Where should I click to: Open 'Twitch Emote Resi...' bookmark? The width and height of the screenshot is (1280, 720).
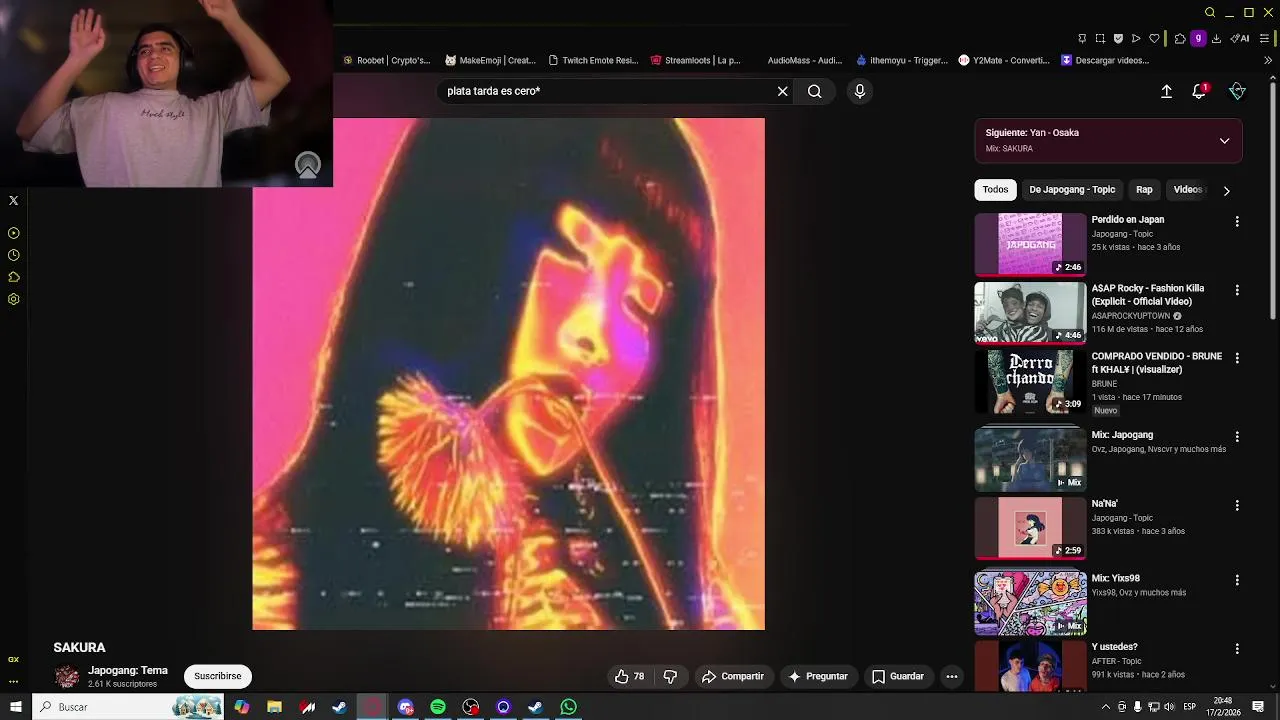click(x=593, y=60)
